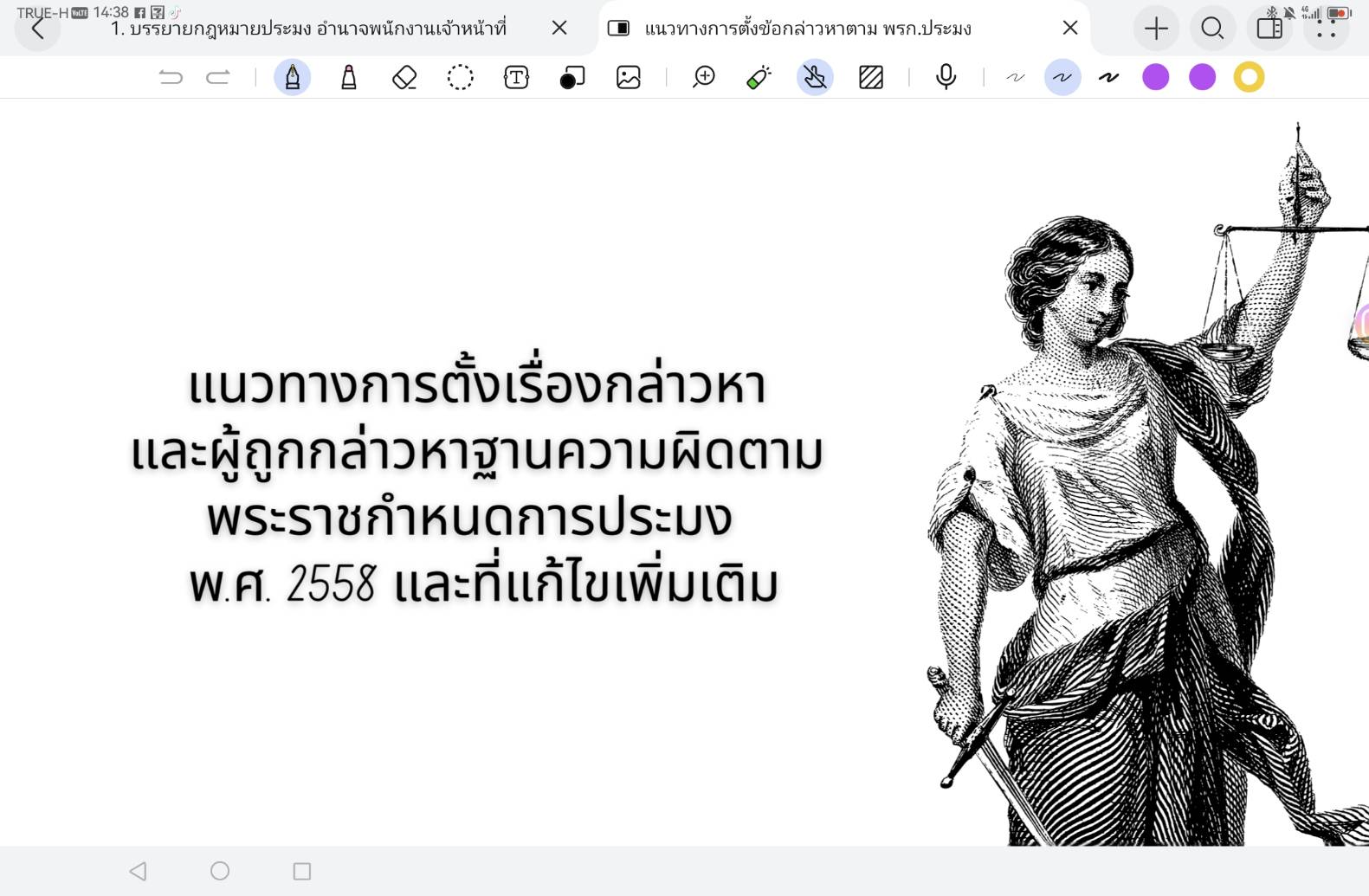Close the 'แนวทางการตั้งข้อกล่าวหา' tab
The image size is (1369, 896).
point(1070,28)
